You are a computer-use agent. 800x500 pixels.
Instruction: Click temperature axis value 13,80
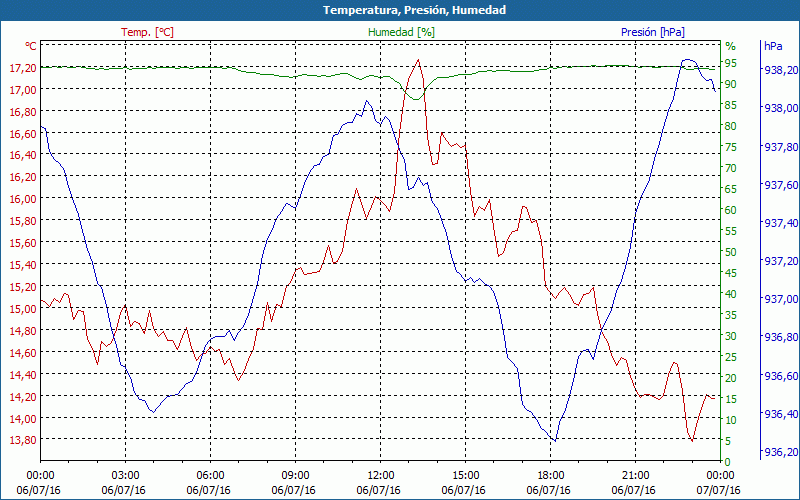pyautogui.click(x=23, y=440)
